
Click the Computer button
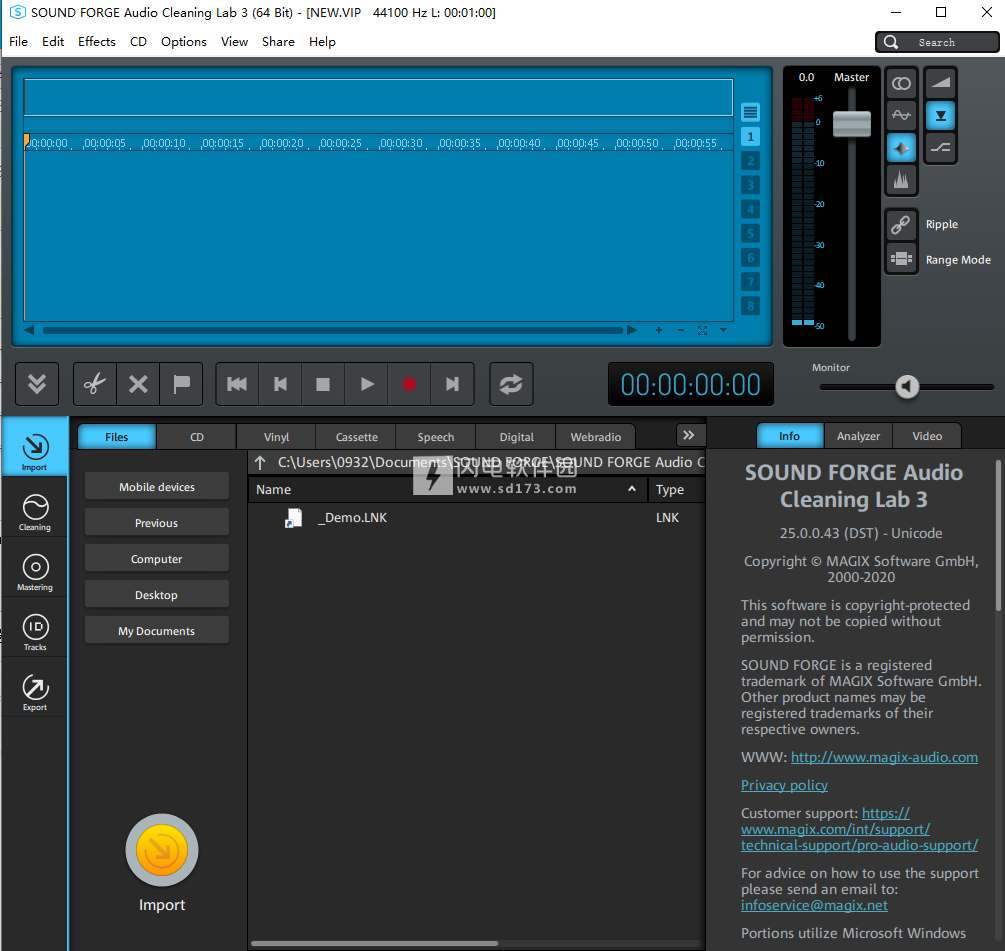(157, 559)
